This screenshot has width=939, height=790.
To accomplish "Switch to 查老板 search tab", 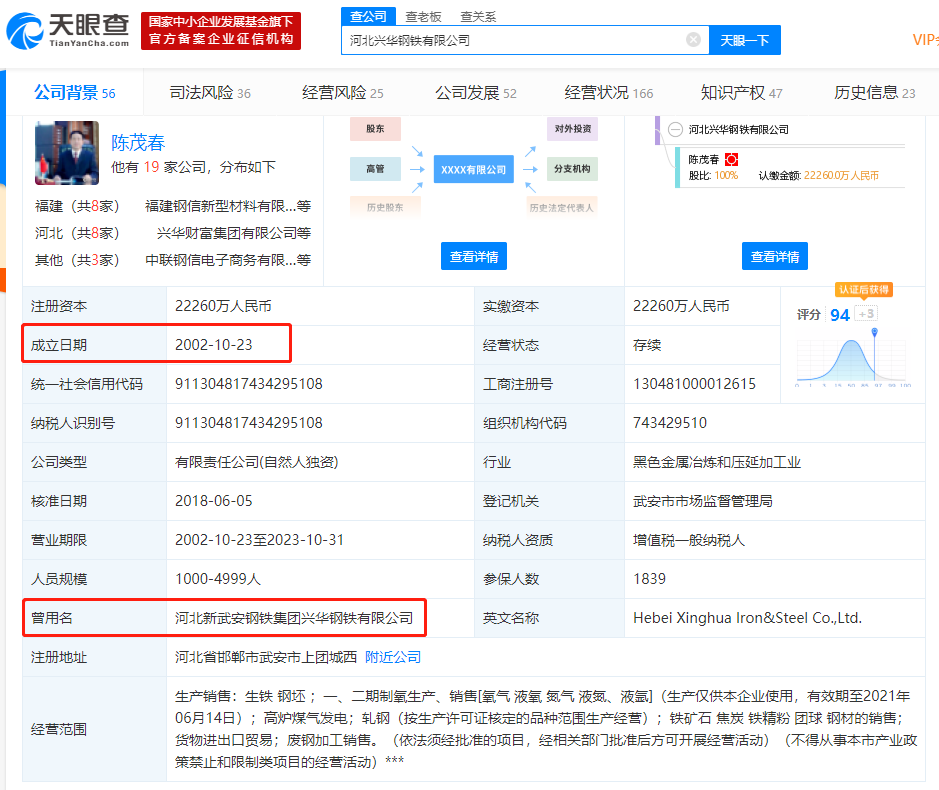I will tap(423, 17).
